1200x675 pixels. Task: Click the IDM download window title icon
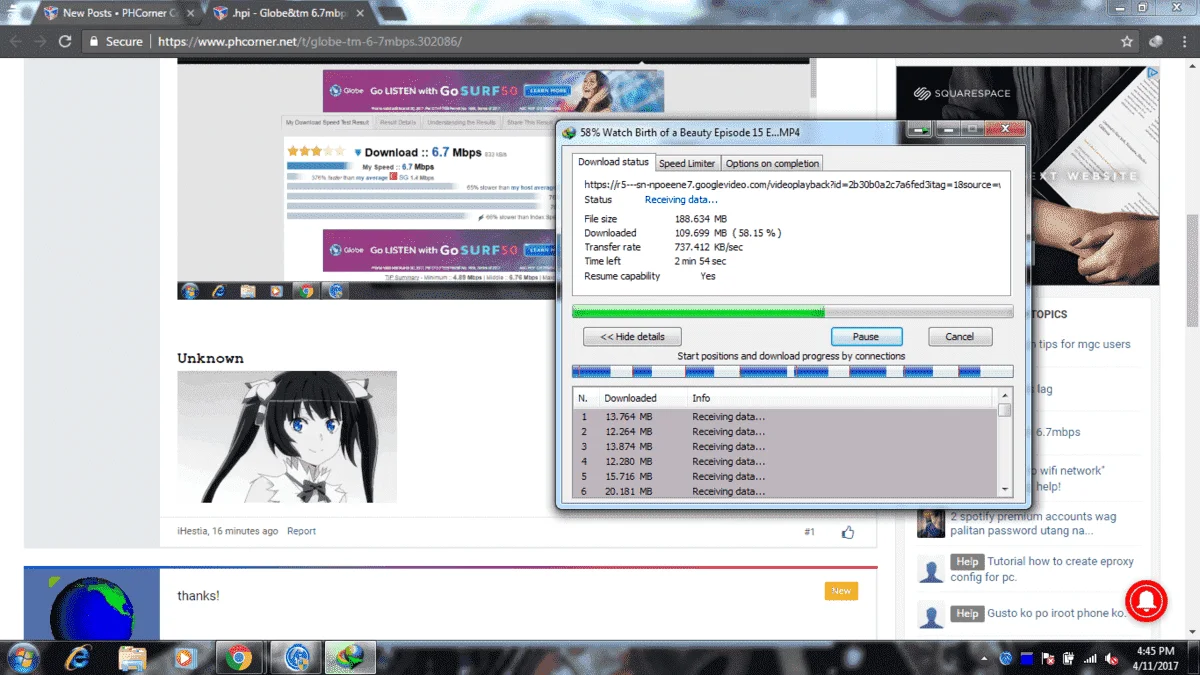(x=569, y=132)
